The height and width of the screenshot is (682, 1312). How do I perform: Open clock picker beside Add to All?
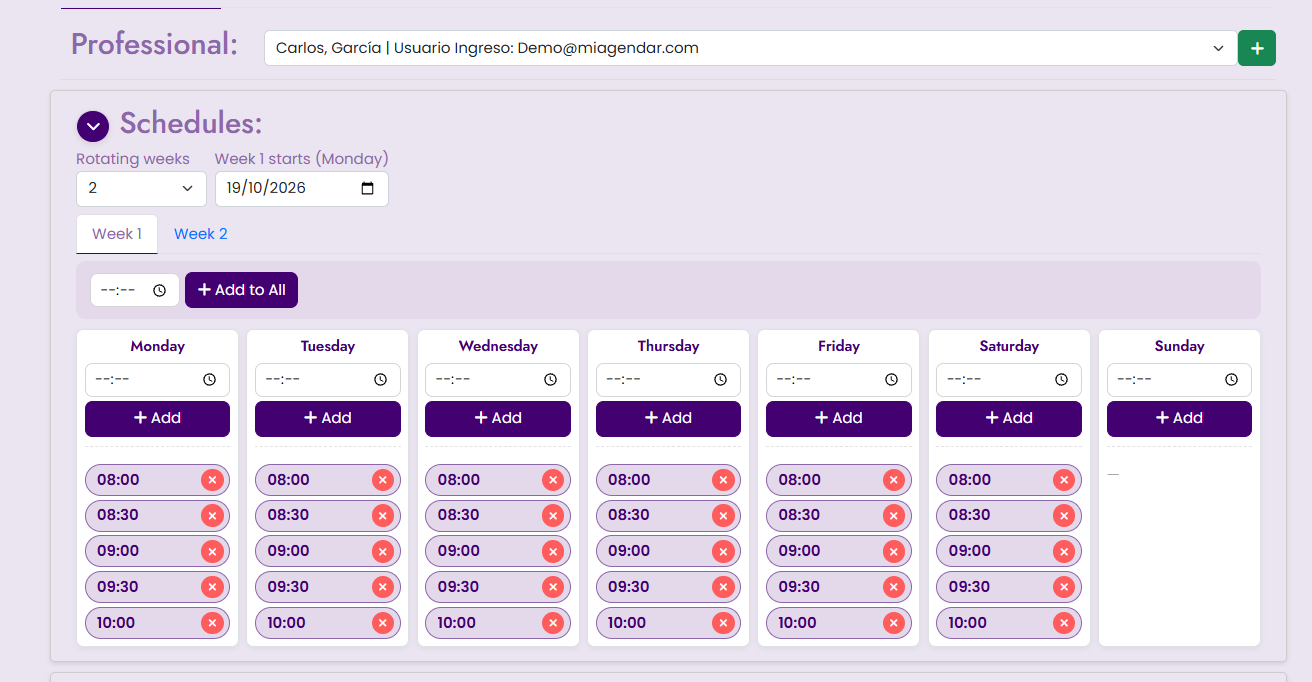pos(159,290)
